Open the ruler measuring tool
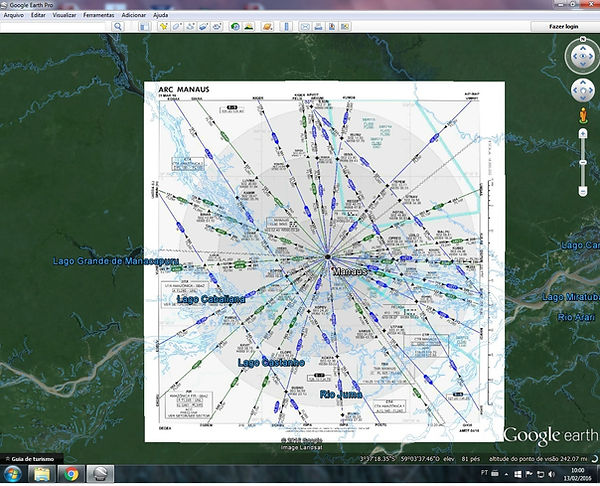 (286, 26)
